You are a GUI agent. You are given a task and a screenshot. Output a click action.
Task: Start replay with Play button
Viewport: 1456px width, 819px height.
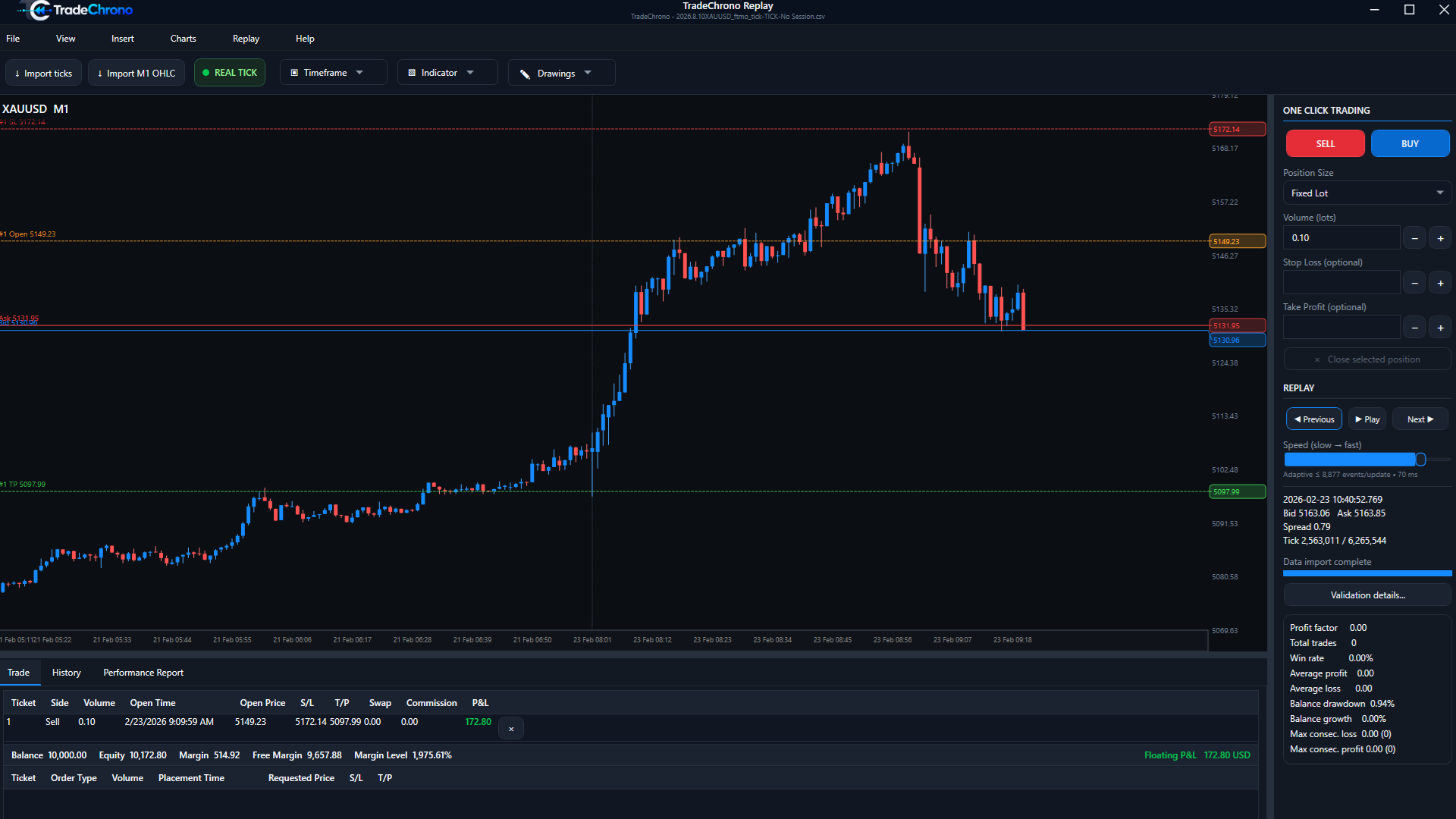[x=1367, y=419]
